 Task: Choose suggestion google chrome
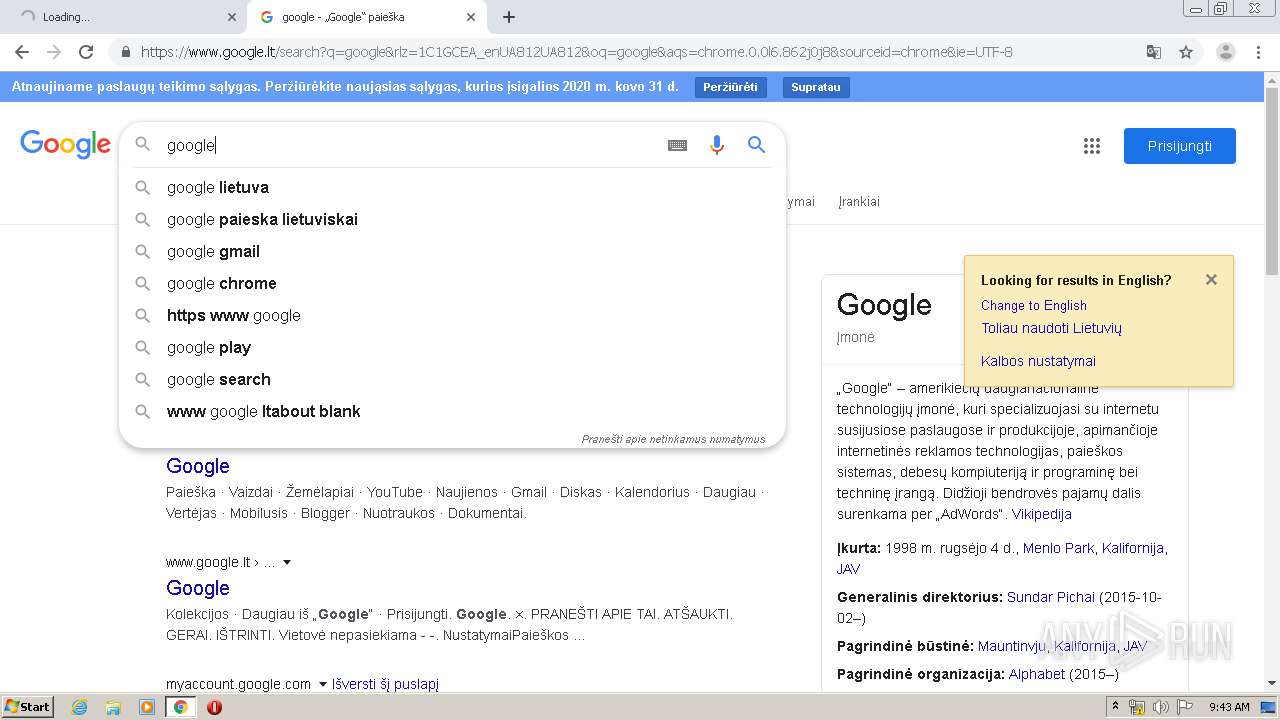point(452,283)
